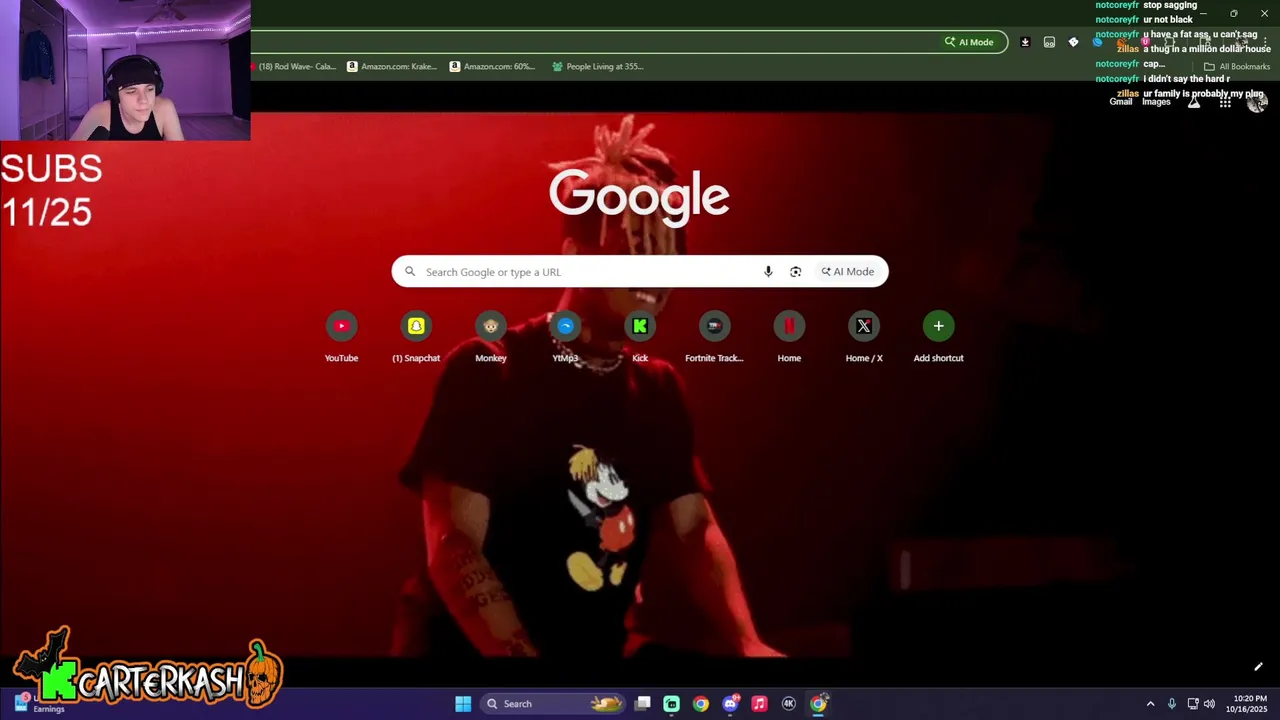Switch to the active Chrome taskbar window
Image resolution: width=1280 pixels, height=720 pixels.
pos(818,704)
